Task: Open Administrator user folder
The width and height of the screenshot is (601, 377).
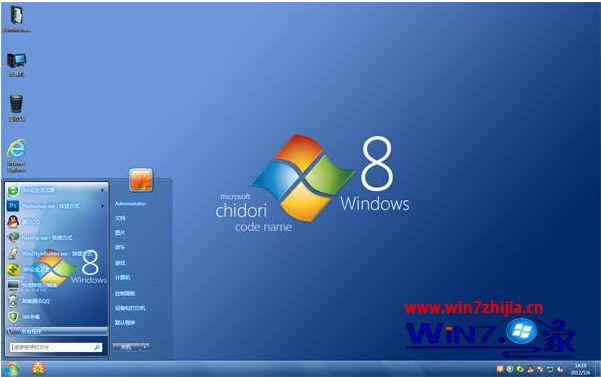Action: (130, 204)
